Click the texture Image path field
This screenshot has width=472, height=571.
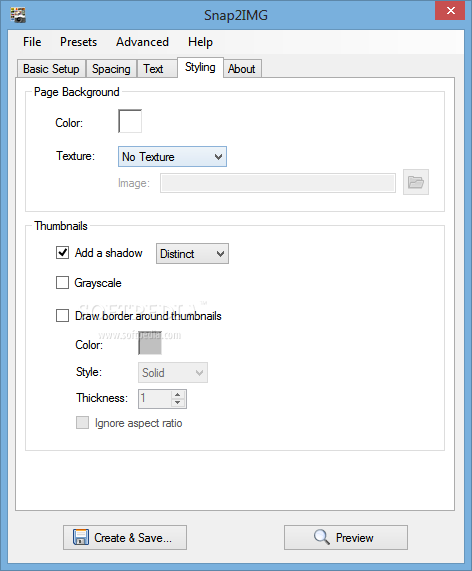point(278,183)
